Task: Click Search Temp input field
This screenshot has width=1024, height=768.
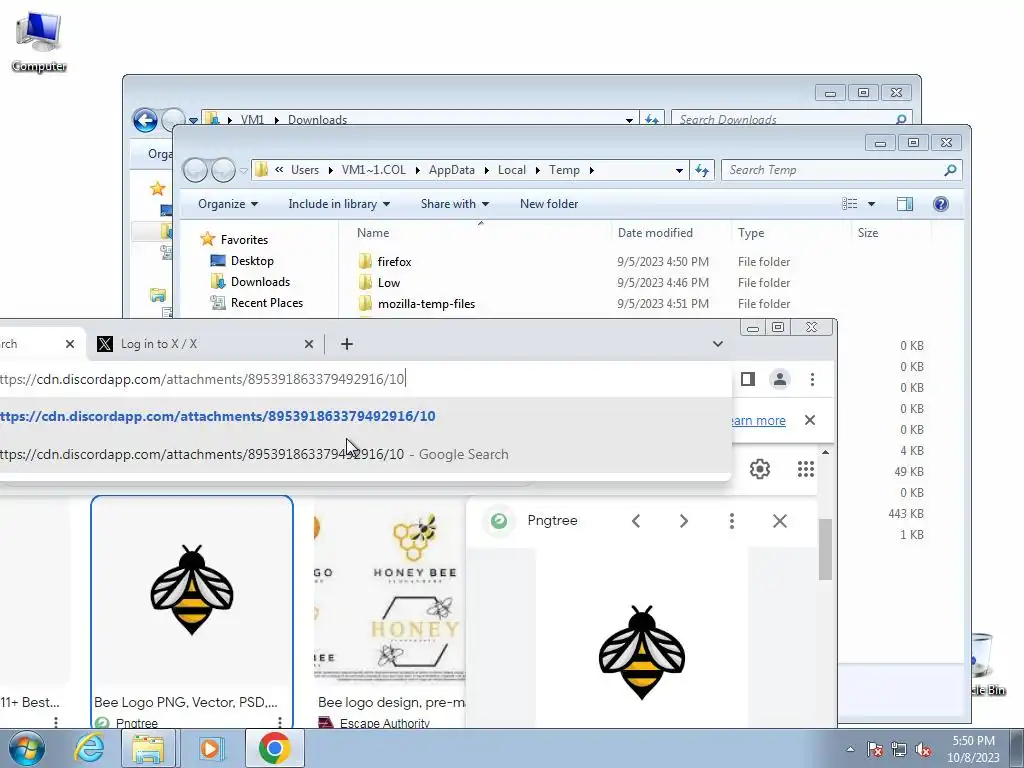Action: pos(833,170)
